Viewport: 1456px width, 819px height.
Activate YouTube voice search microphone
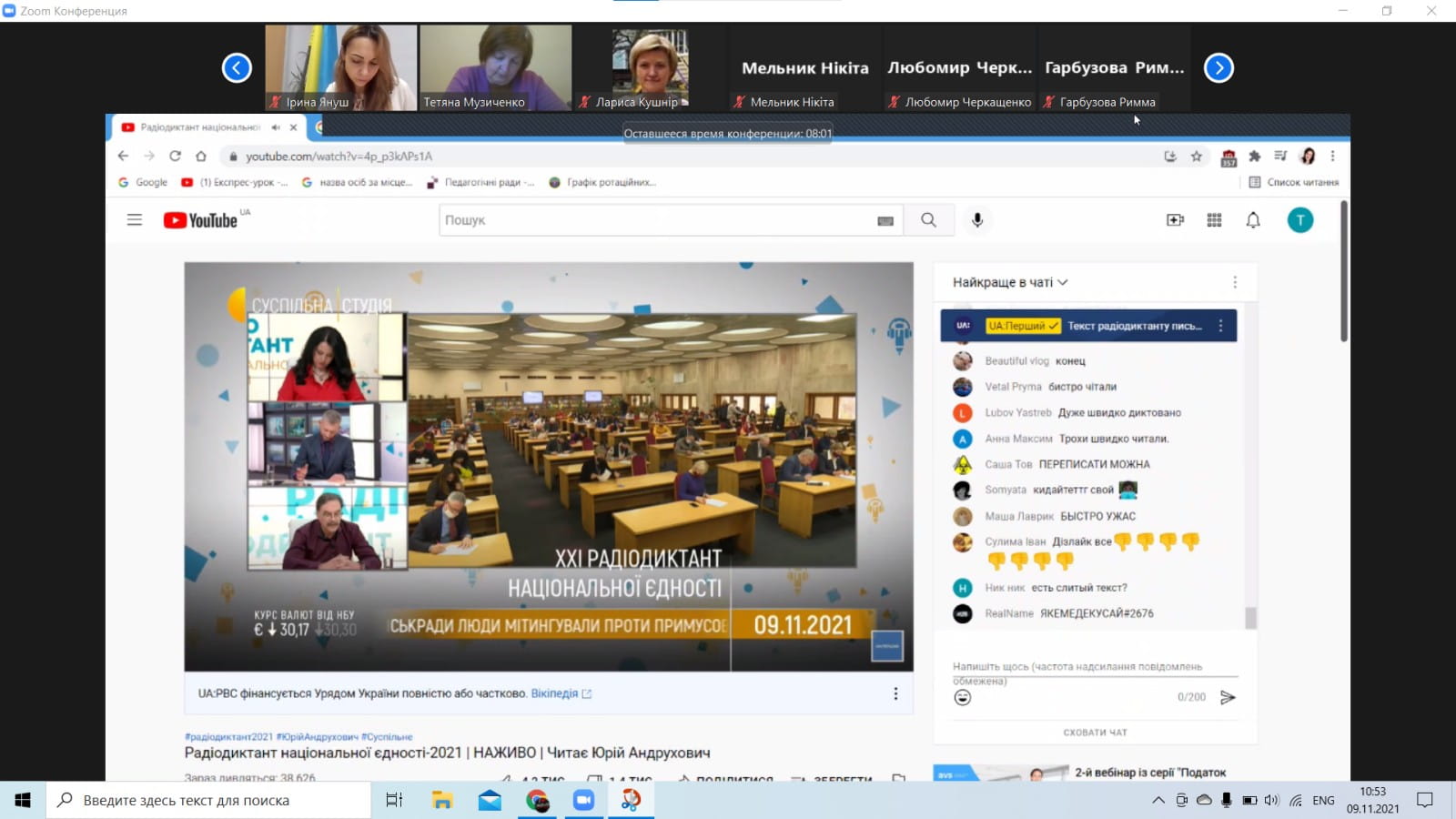(977, 220)
